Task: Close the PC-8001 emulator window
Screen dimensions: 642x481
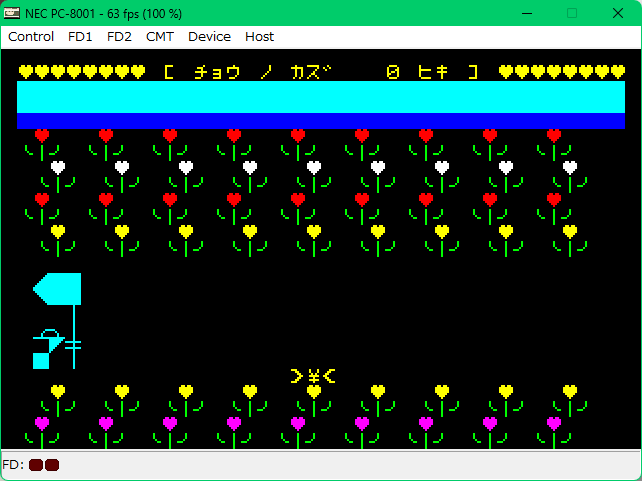Action: tap(618, 13)
